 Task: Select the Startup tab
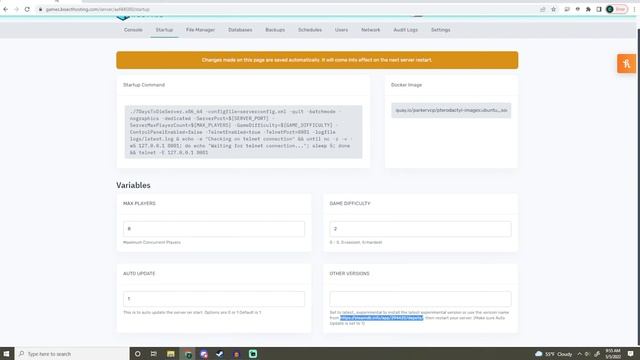point(164,30)
